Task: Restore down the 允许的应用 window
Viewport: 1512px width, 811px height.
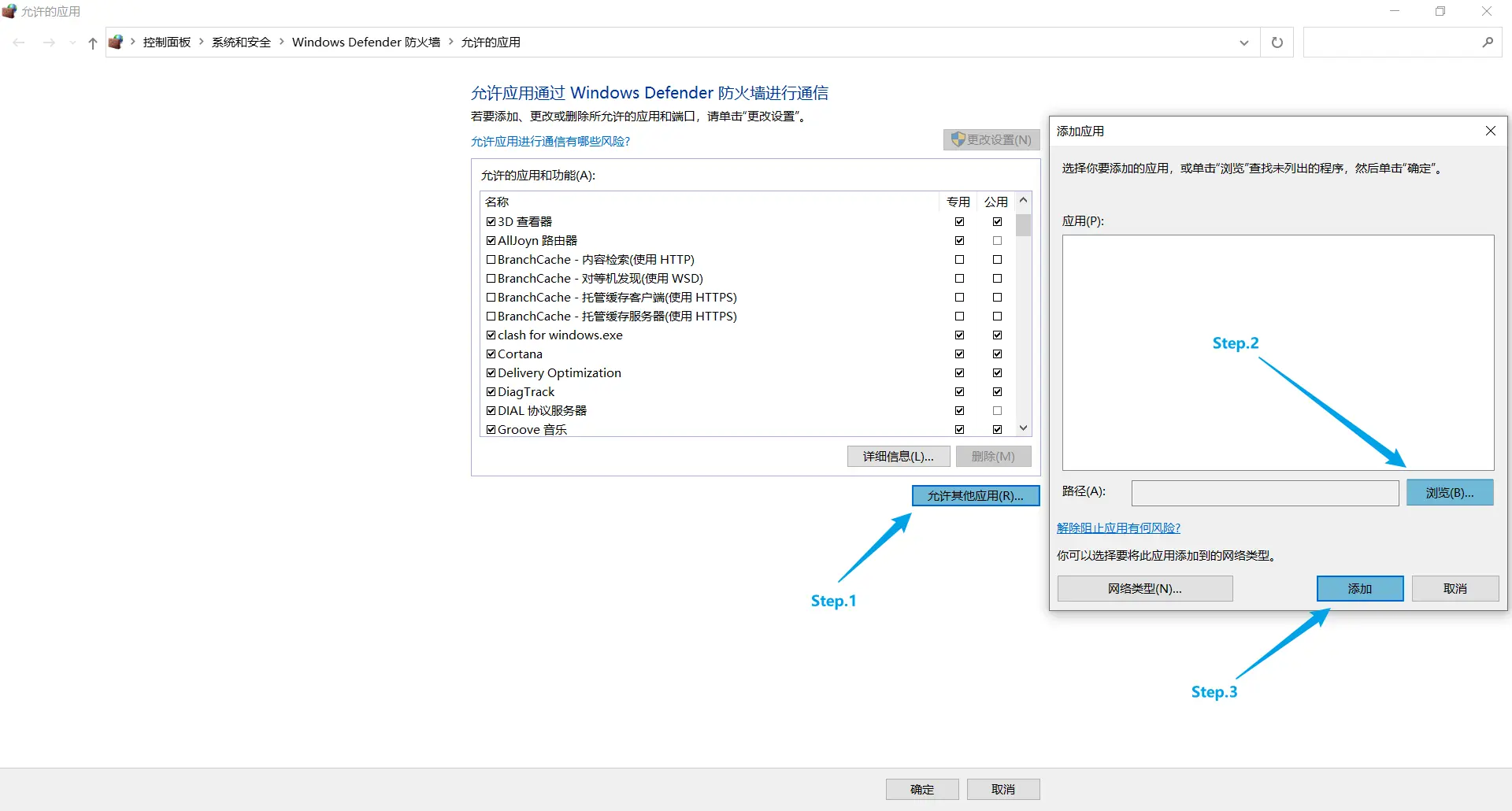Action: pos(1440,11)
